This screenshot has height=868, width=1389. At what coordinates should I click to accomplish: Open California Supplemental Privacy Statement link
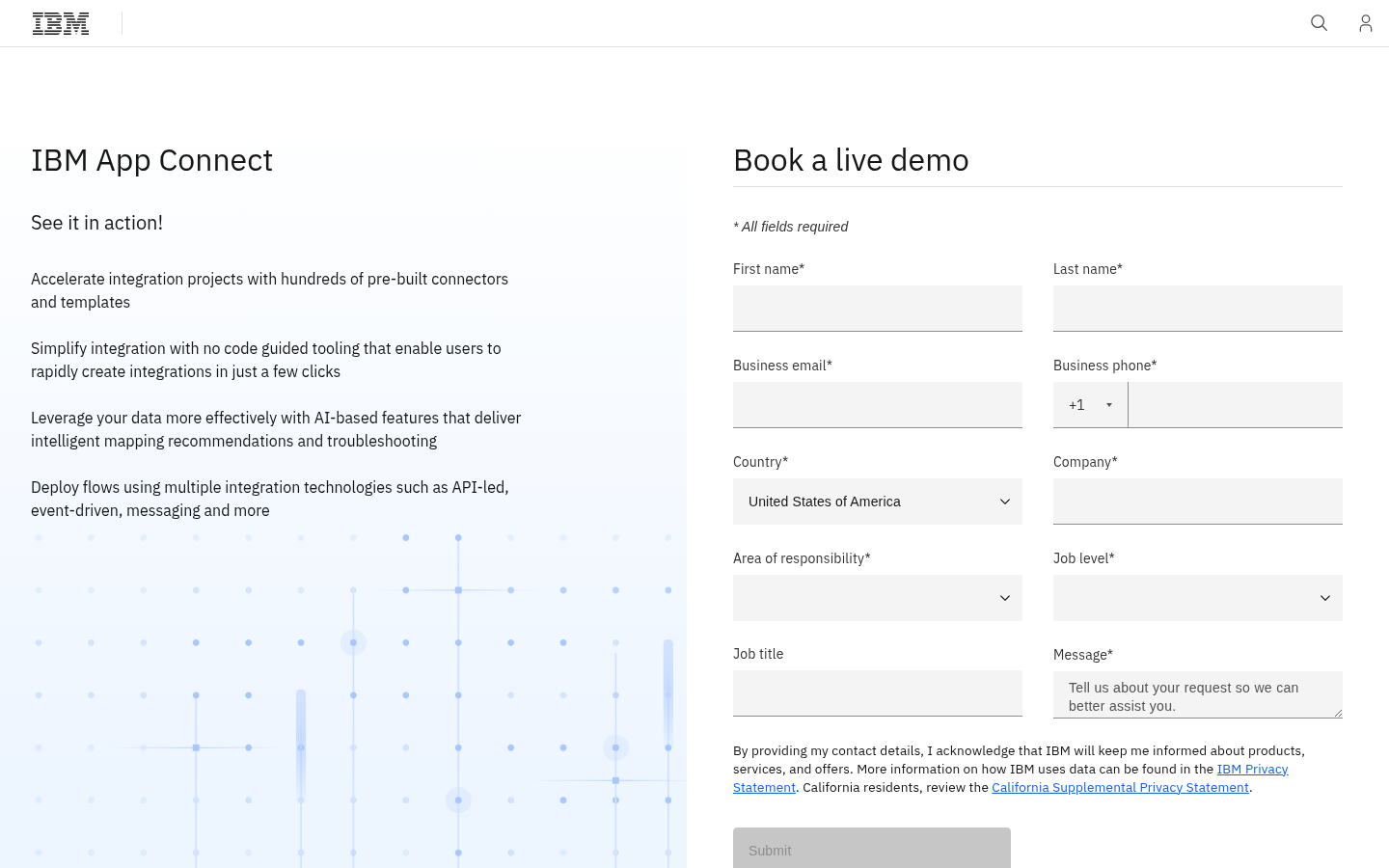point(1120,788)
